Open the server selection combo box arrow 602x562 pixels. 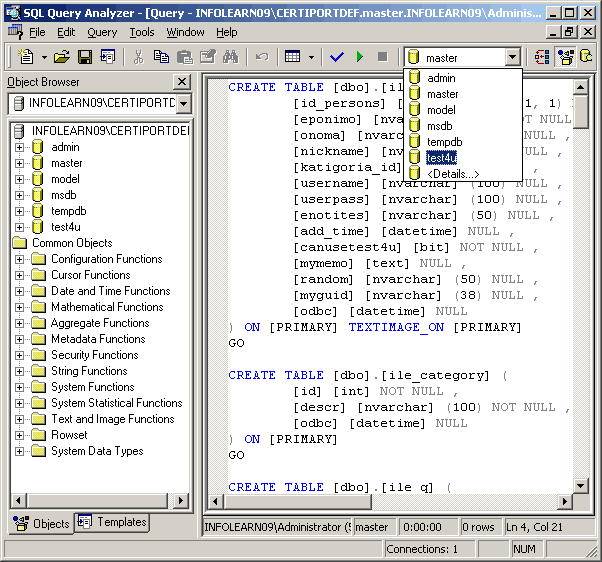[x=184, y=103]
